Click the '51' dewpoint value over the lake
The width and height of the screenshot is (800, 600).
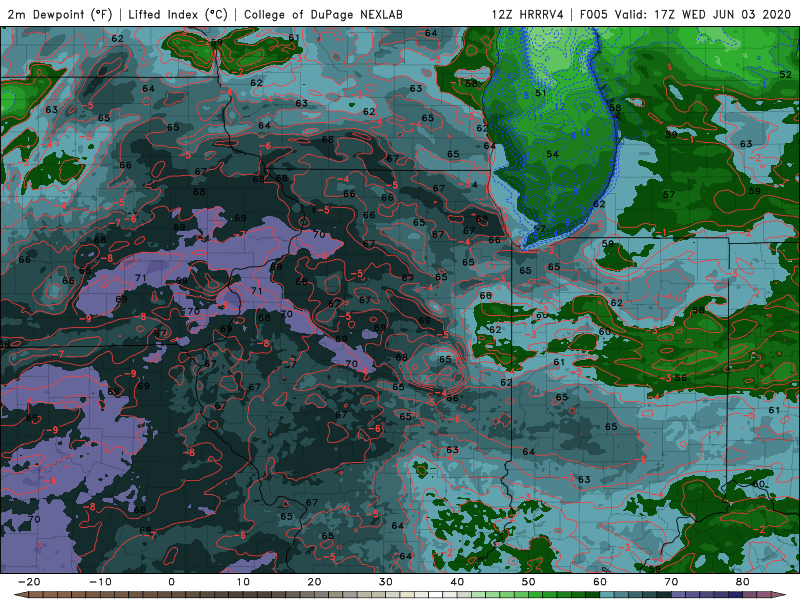tap(541, 93)
